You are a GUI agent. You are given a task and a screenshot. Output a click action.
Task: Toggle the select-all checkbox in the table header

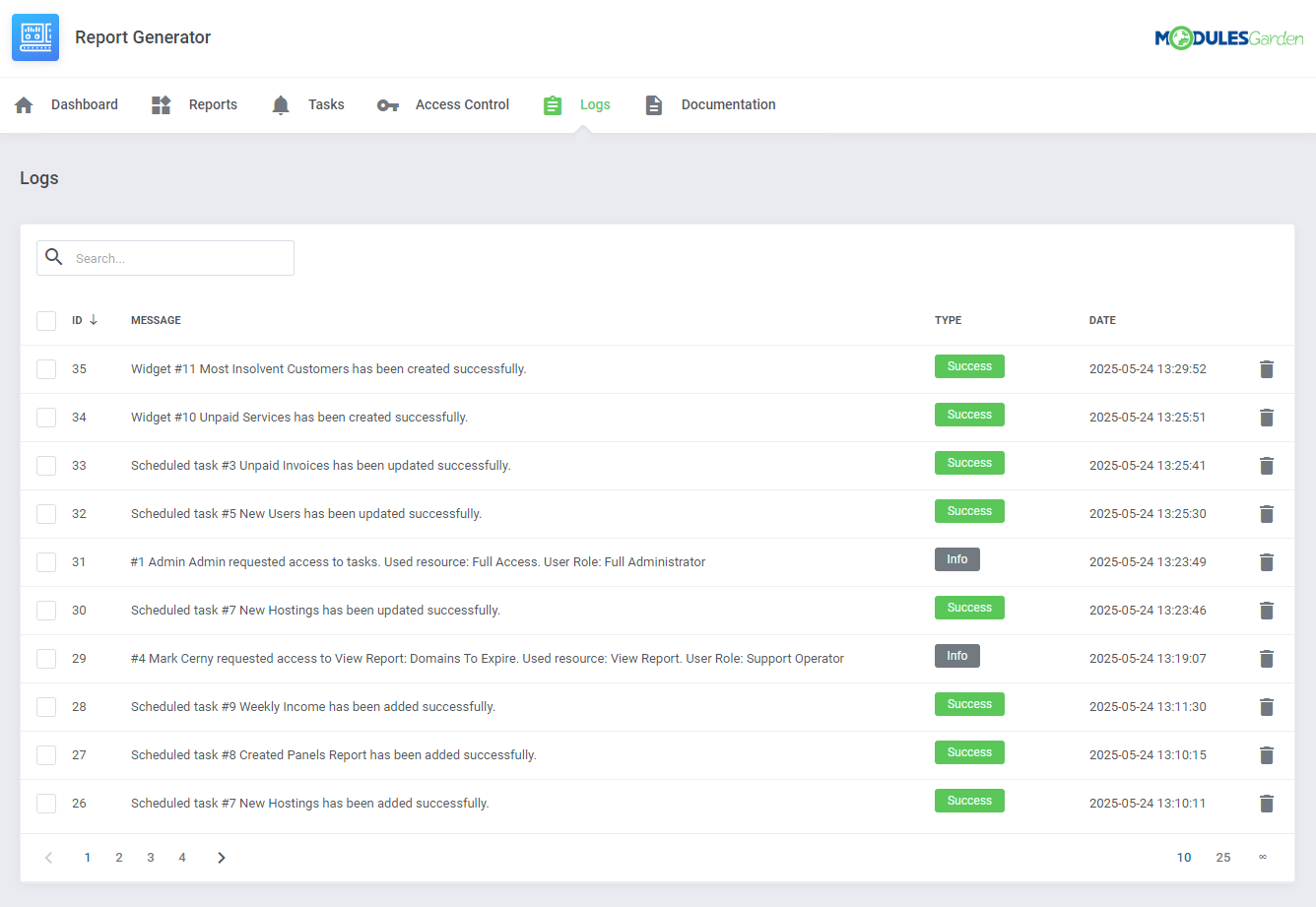click(x=46, y=320)
